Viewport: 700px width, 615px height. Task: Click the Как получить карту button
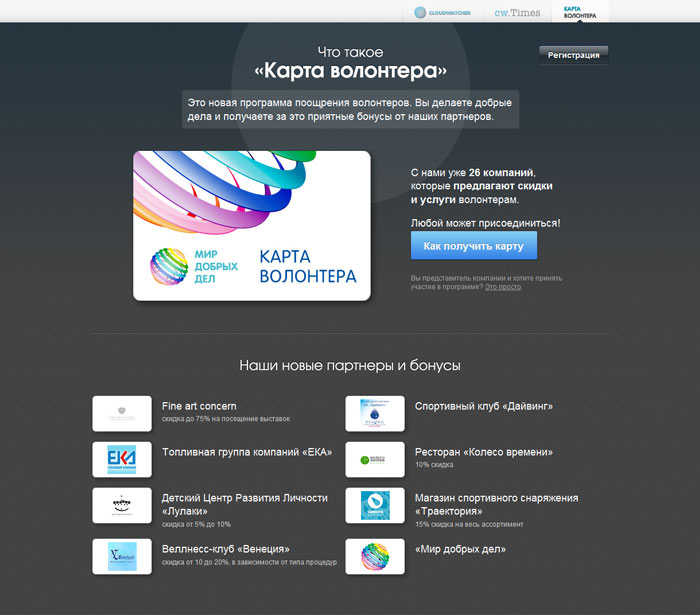(x=474, y=245)
